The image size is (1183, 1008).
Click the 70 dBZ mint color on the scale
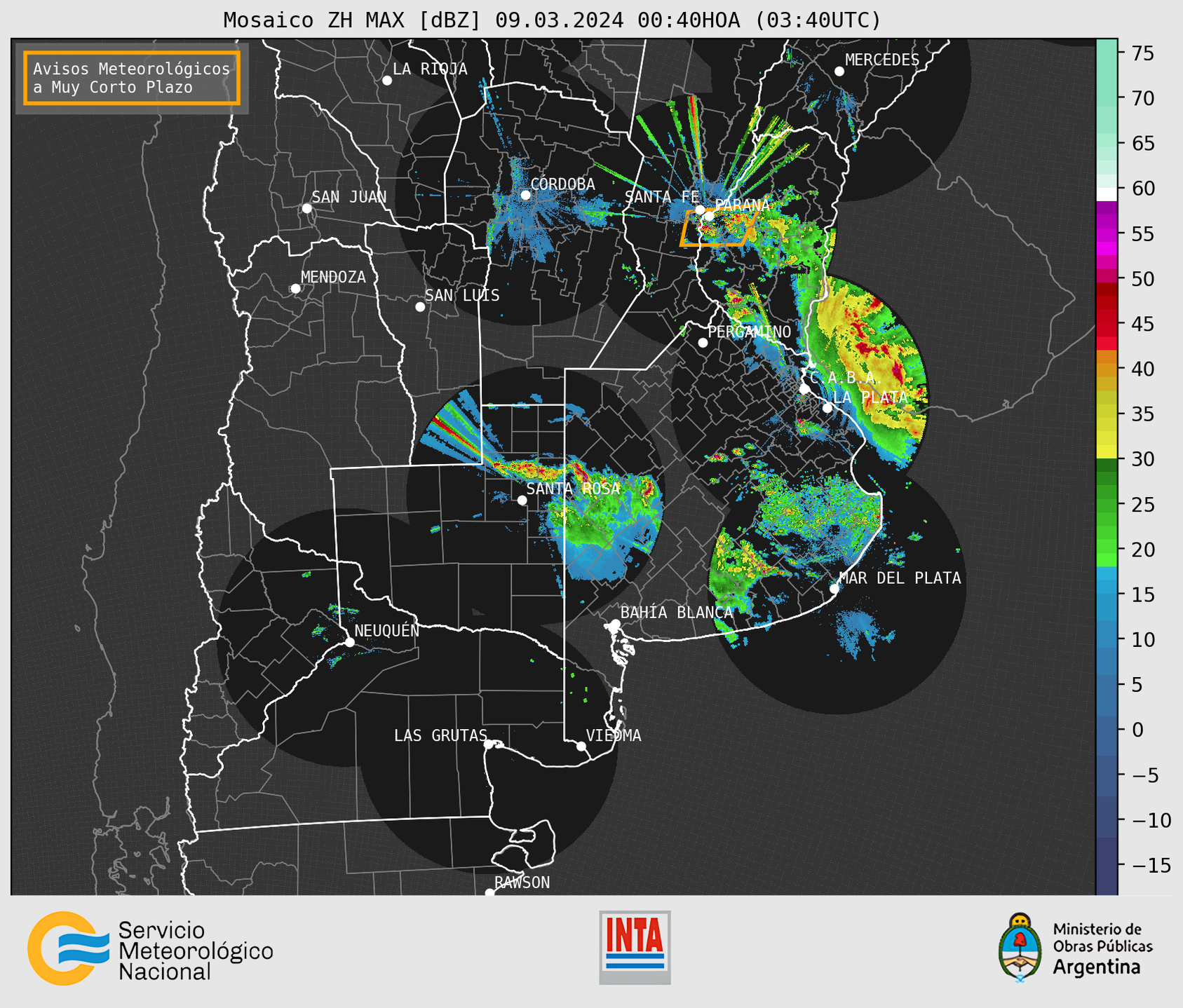pos(1107,98)
